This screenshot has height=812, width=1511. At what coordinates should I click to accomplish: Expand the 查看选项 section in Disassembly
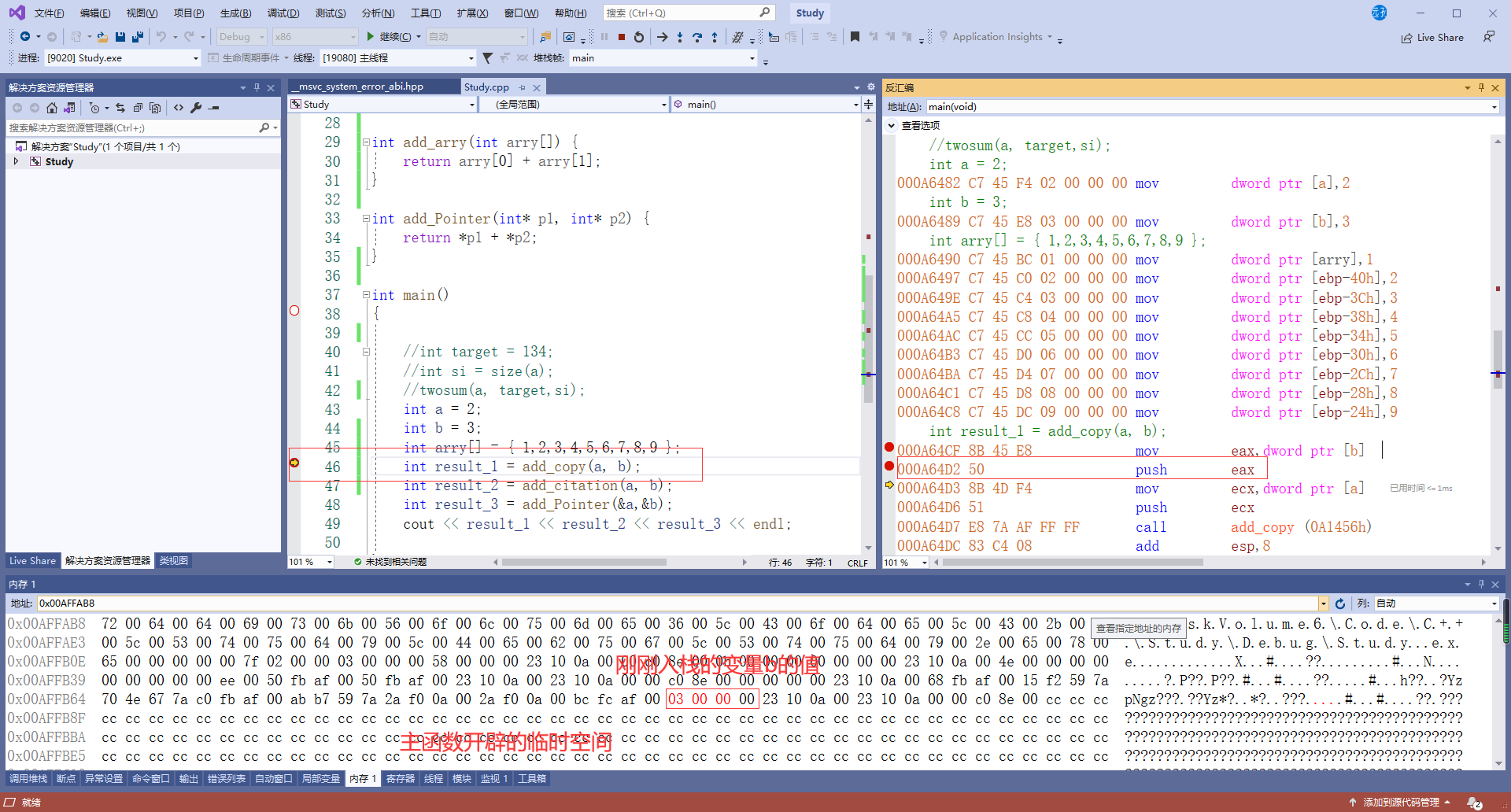click(892, 125)
